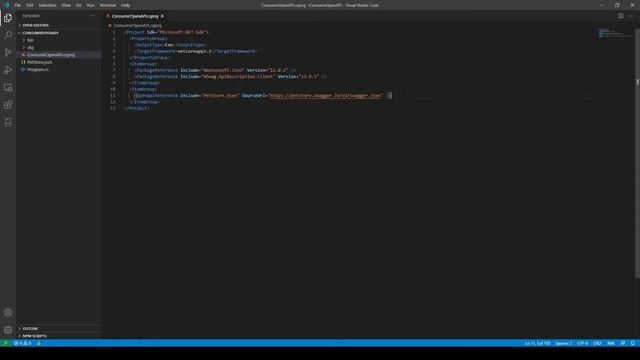Click the TargetFramework line in editor

[196, 51]
